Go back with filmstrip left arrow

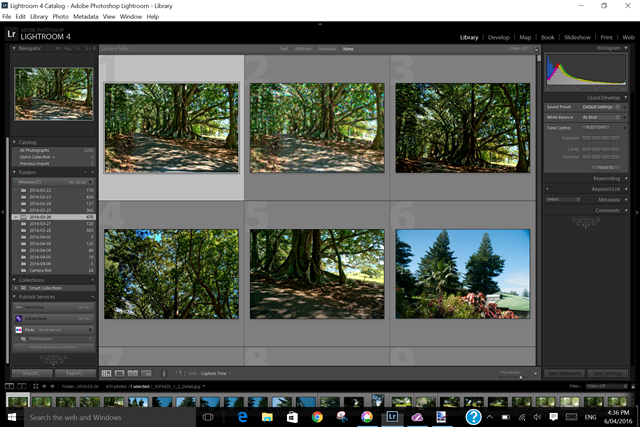[x=44, y=386]
